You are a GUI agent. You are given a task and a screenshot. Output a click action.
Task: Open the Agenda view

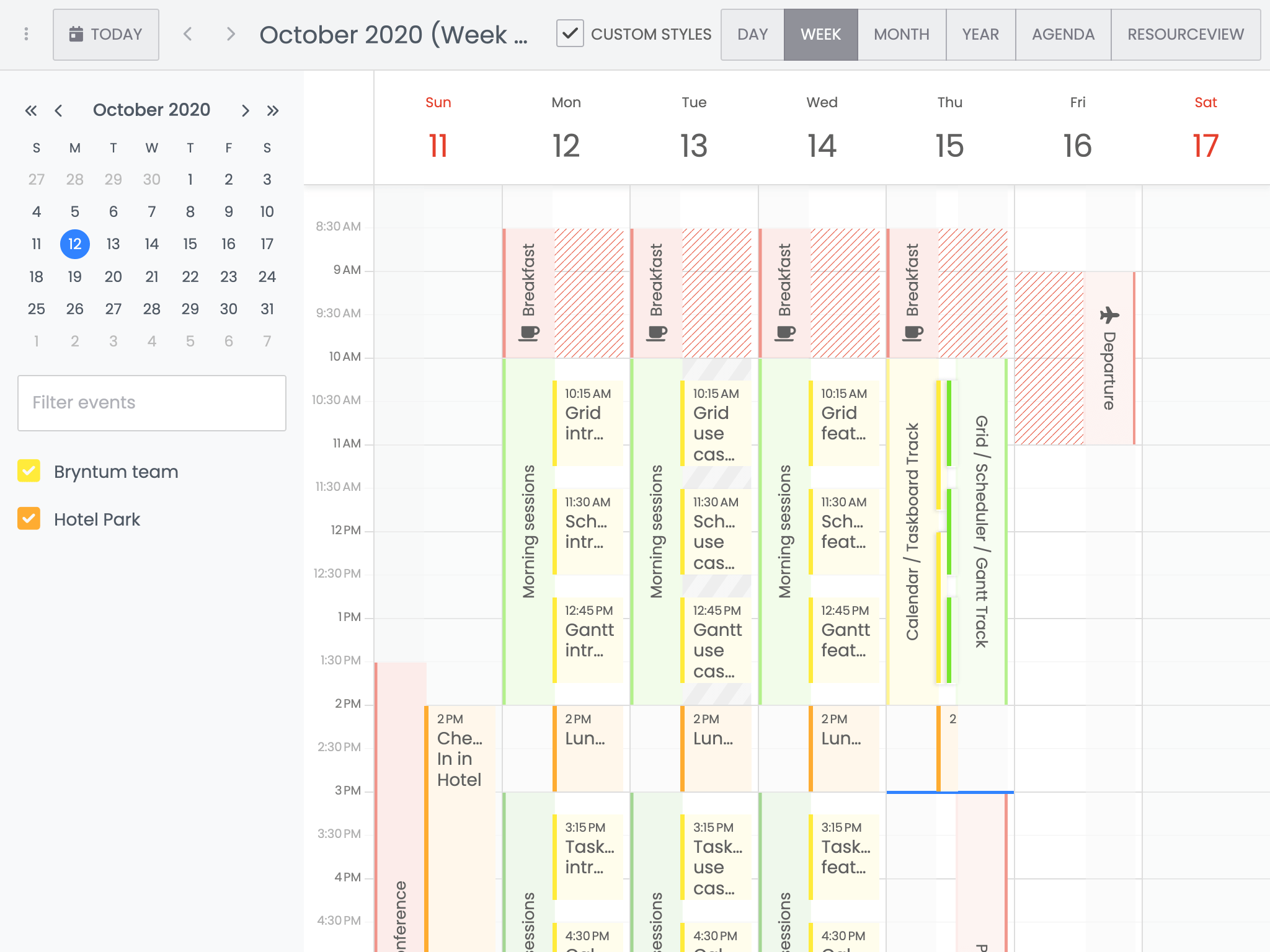click(x=1062, y=34)
